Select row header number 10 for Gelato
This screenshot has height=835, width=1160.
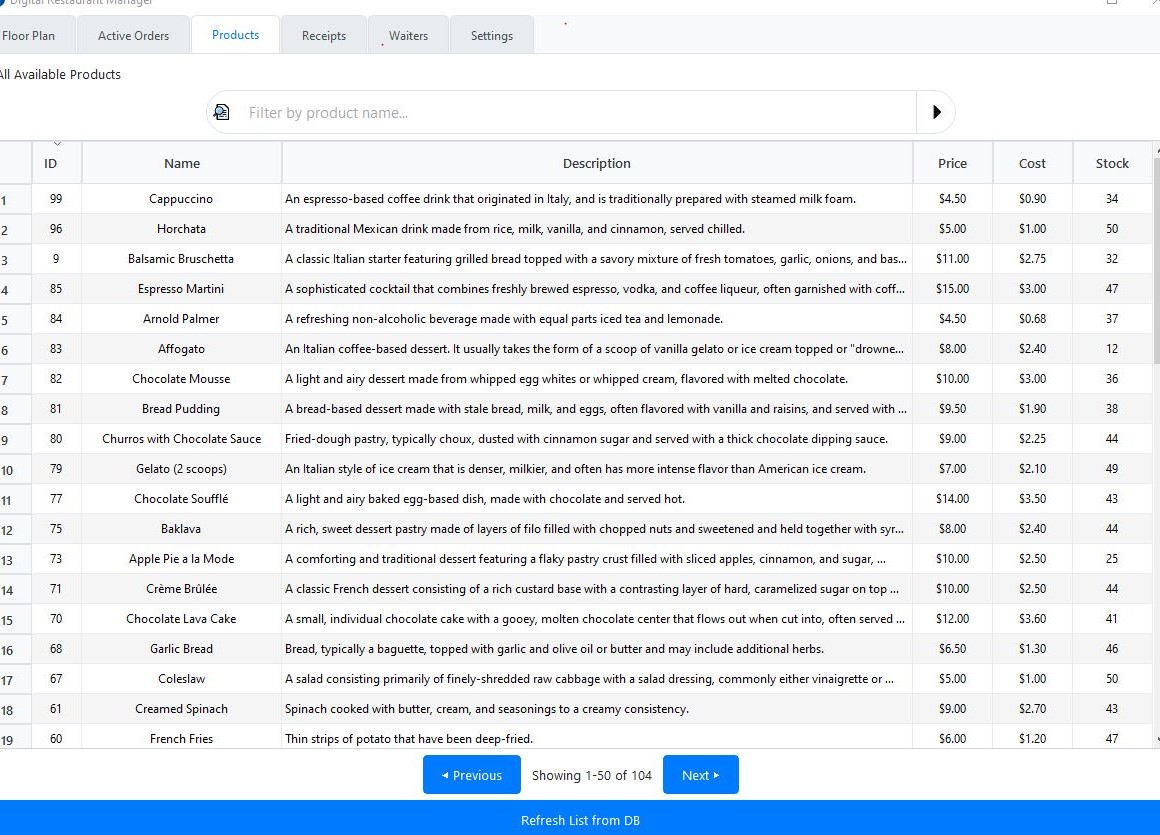tap(10, 470)
